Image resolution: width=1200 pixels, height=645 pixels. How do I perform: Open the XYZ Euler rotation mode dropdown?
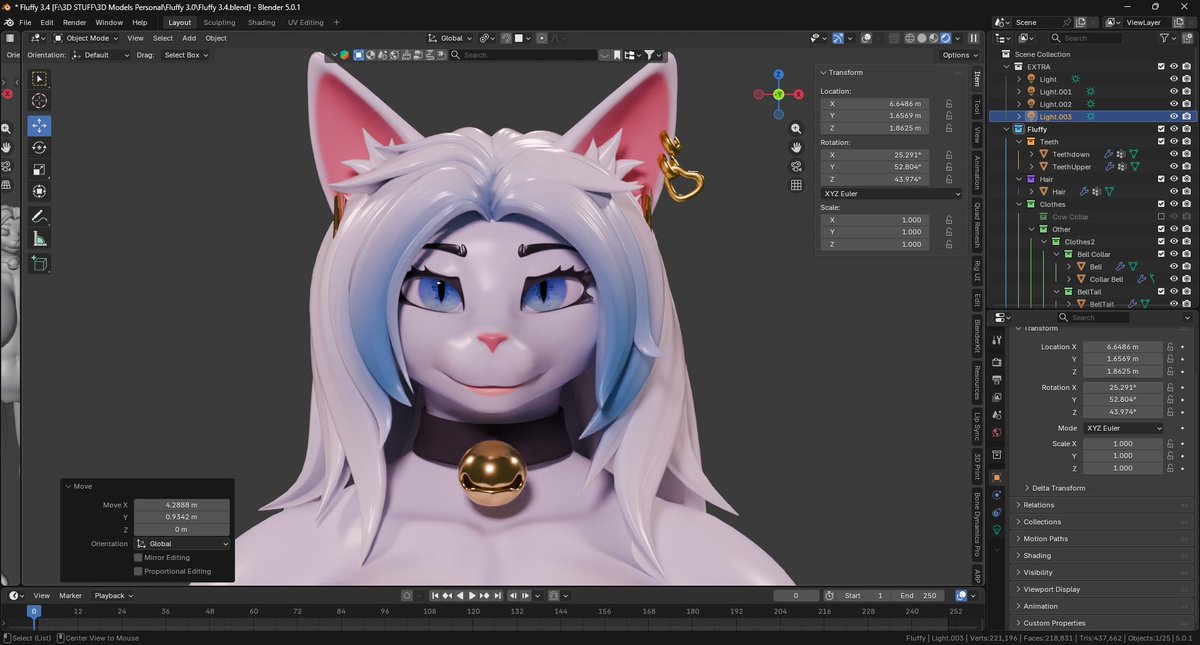point(889,193)
